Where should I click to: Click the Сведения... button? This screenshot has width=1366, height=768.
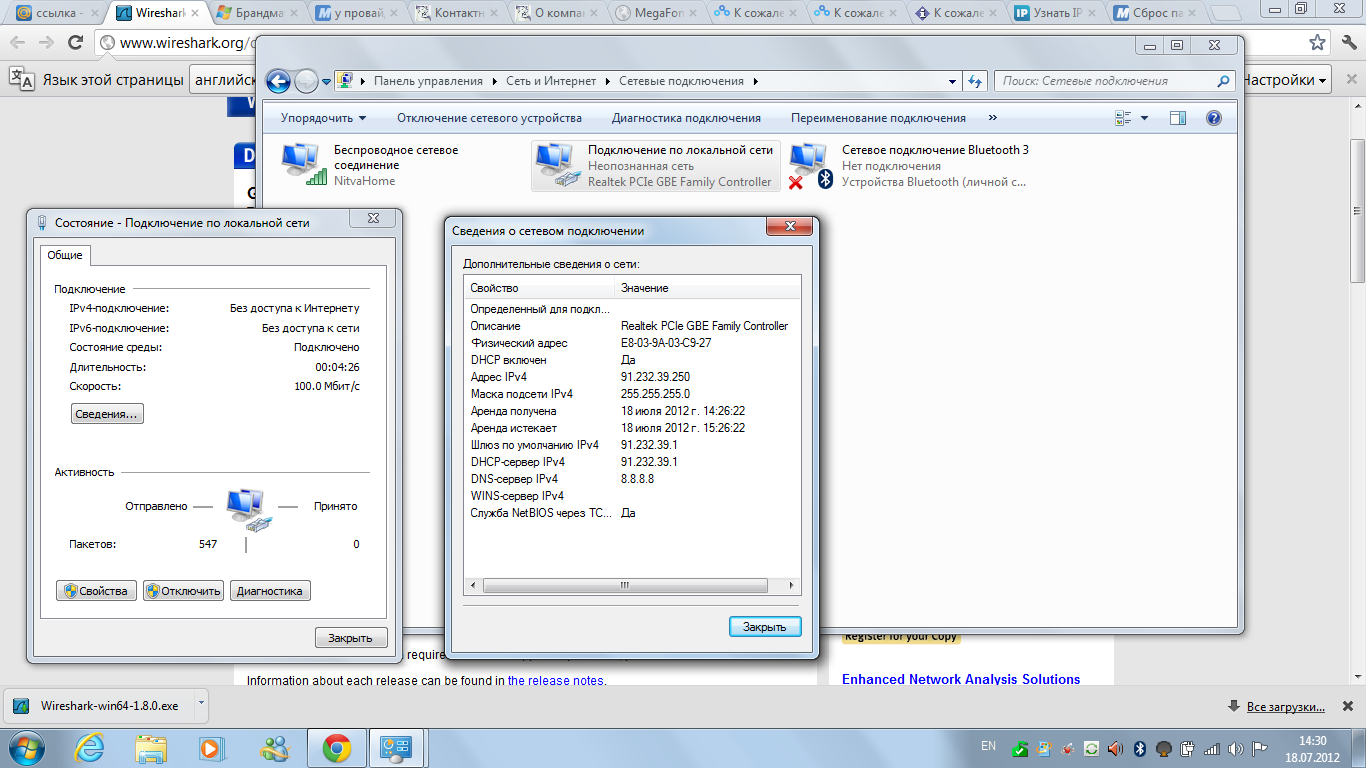point(108,414)
